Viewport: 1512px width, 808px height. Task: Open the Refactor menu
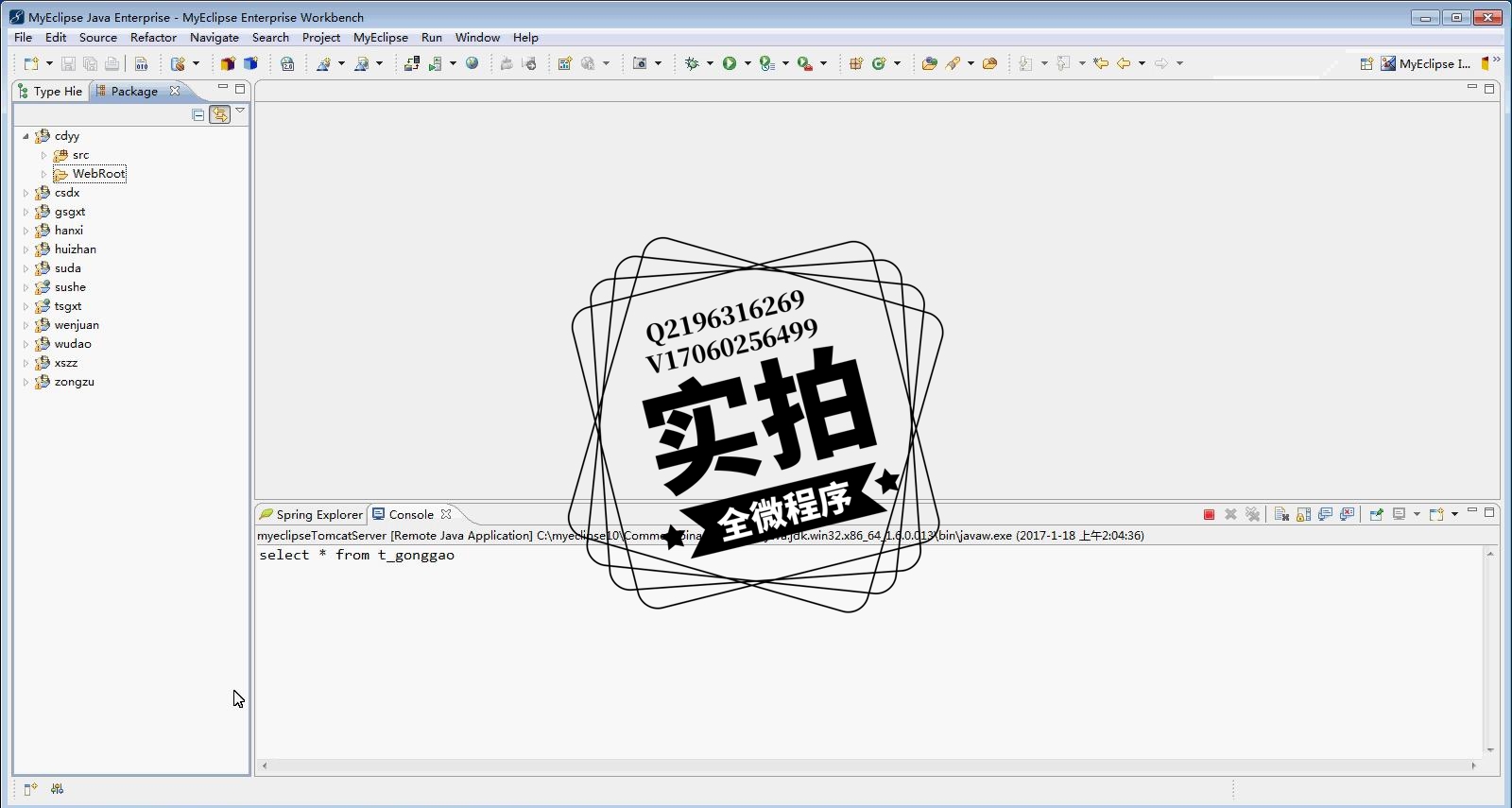[x=153, y=38]
